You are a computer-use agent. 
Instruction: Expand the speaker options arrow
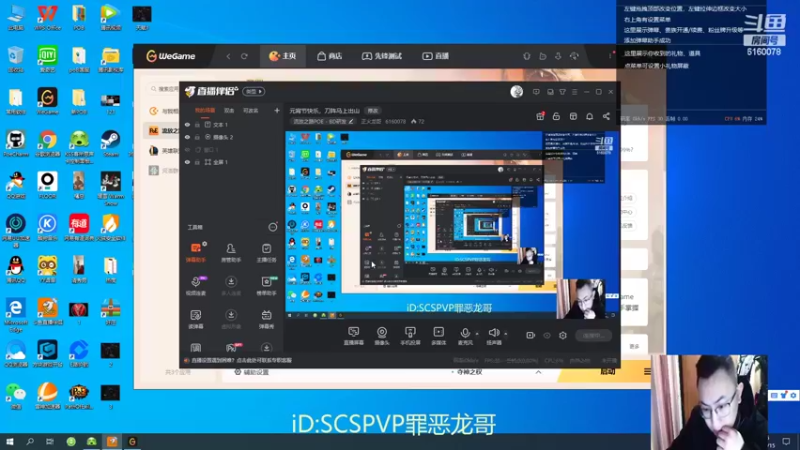point(506,334)
